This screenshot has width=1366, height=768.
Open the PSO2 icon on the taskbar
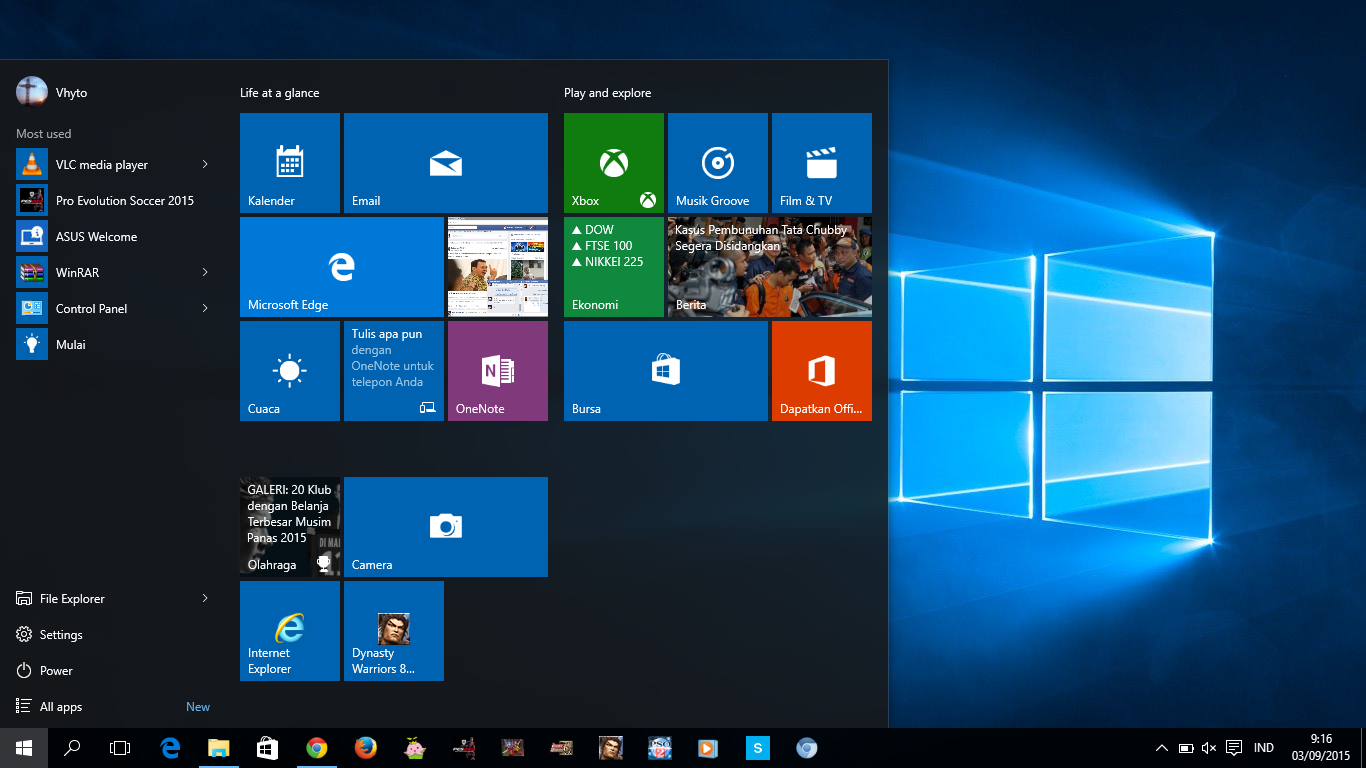coord(659,748)
